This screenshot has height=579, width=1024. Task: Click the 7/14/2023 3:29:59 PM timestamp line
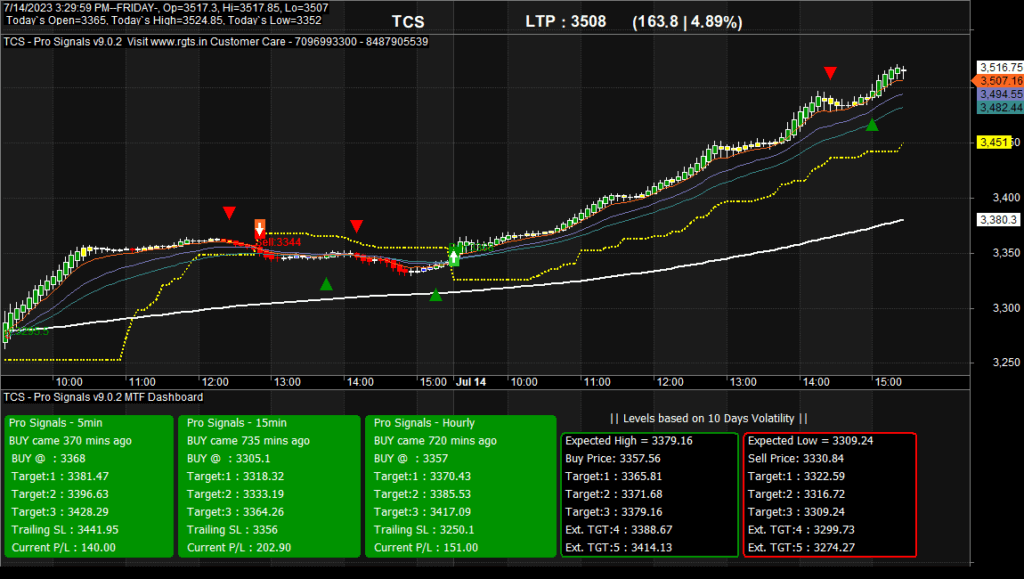(166, 8)
